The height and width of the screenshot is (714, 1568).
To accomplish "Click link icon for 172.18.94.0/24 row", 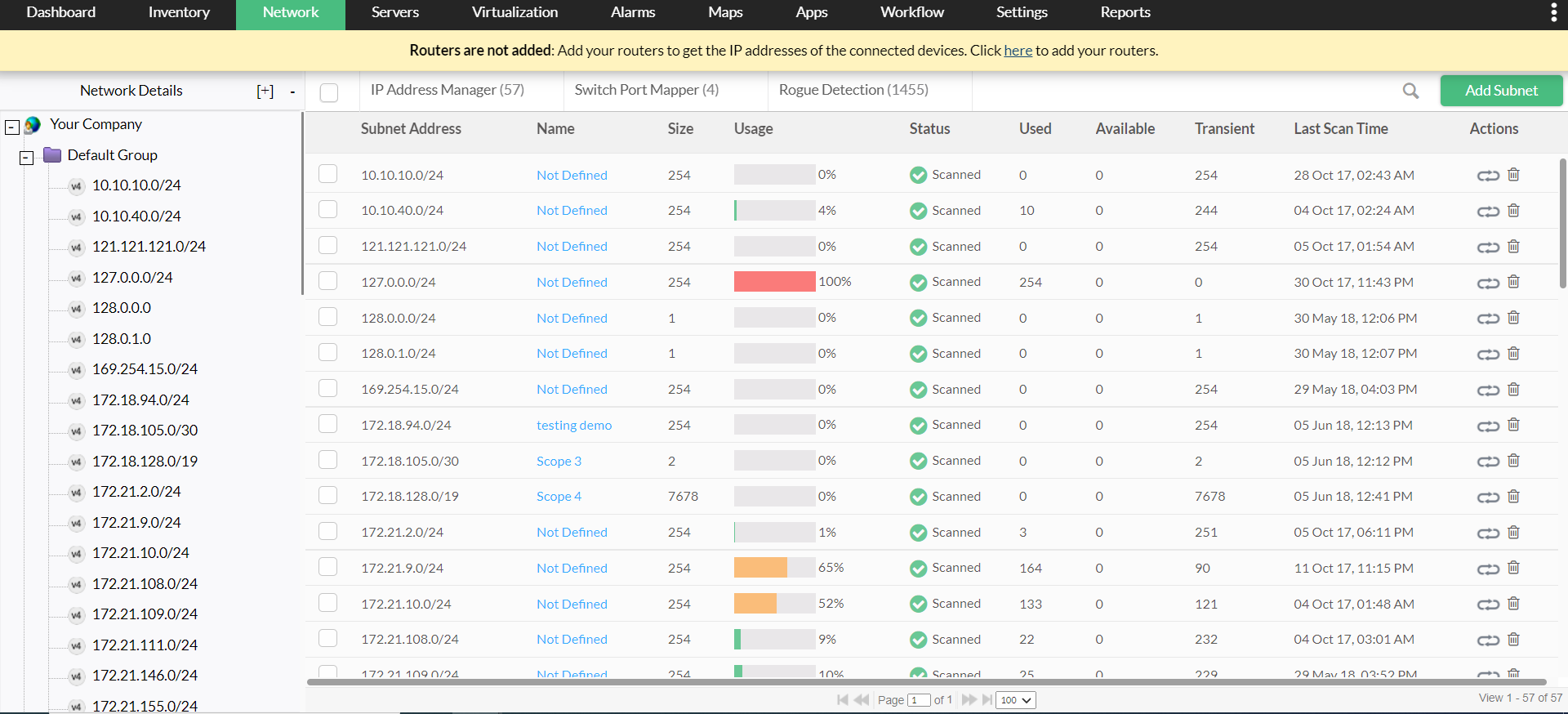I will pos(1488,426).
